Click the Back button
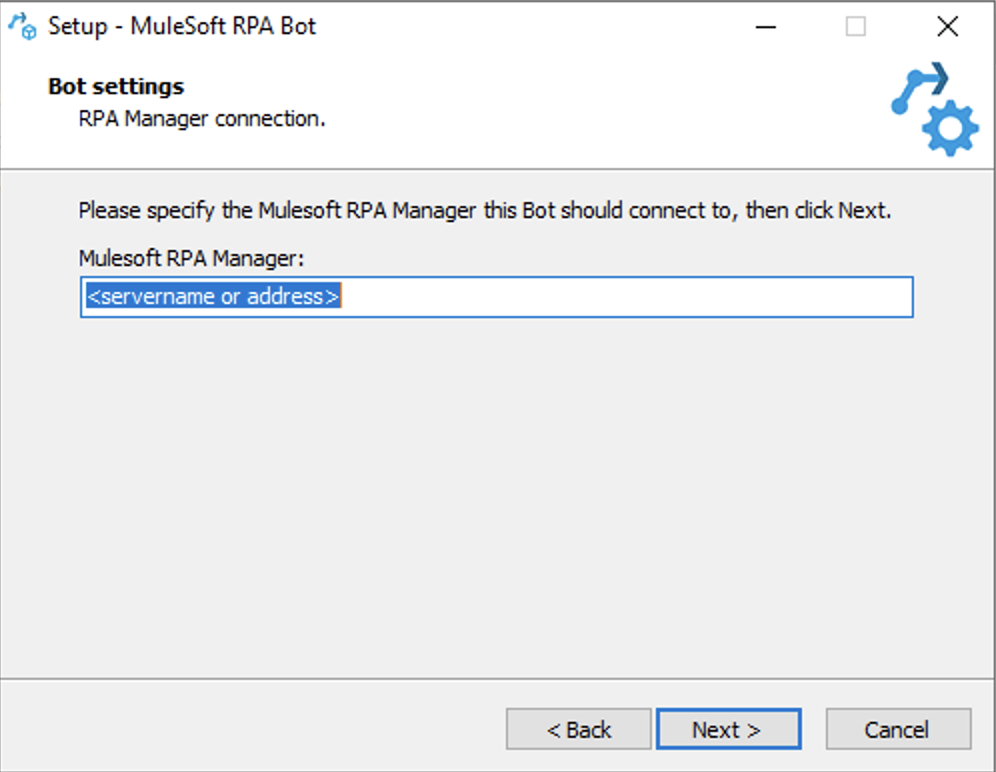 click(578, 729)
